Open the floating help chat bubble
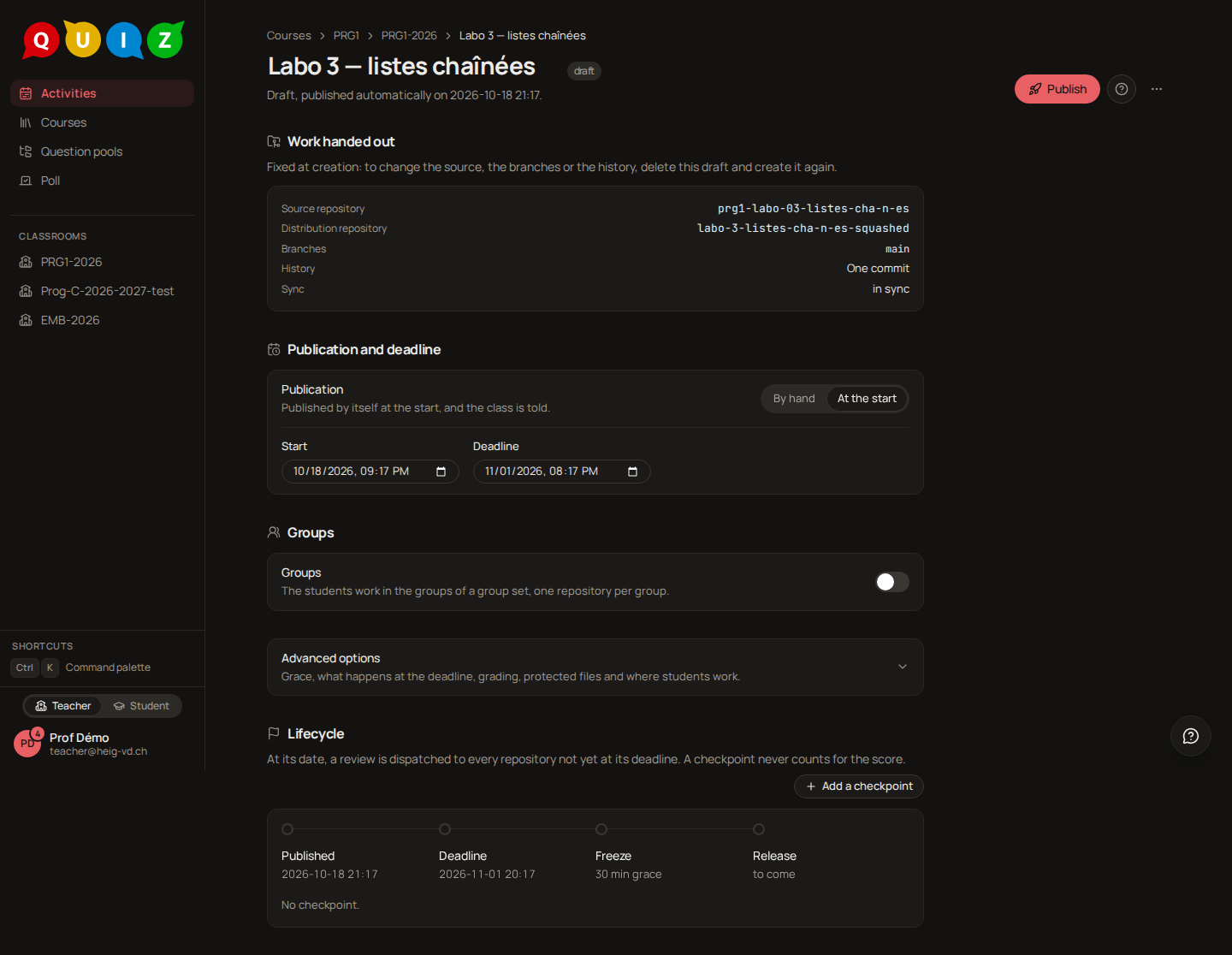 pyautogui.click(x=1191, y=736)
